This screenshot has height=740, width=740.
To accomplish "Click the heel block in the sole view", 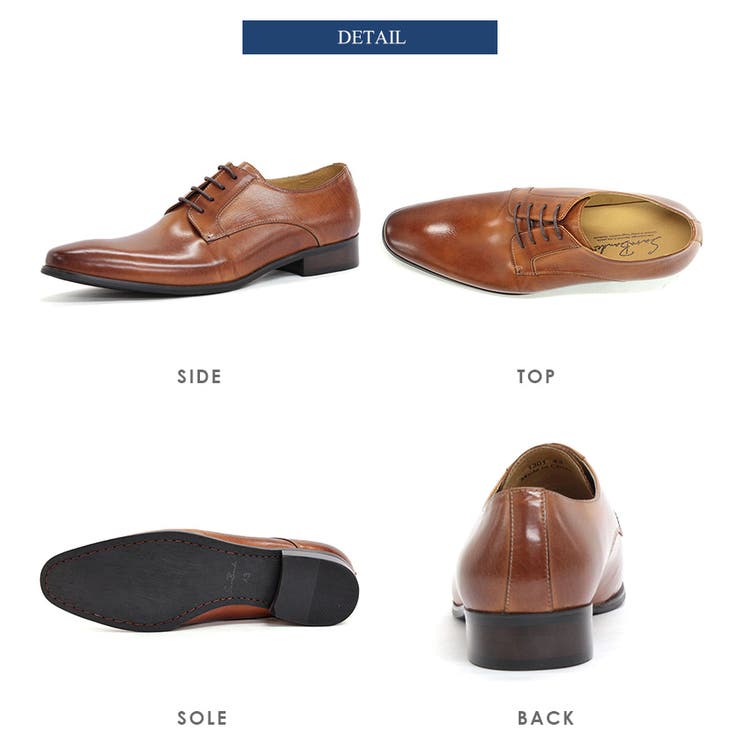I will coord(315,586).
